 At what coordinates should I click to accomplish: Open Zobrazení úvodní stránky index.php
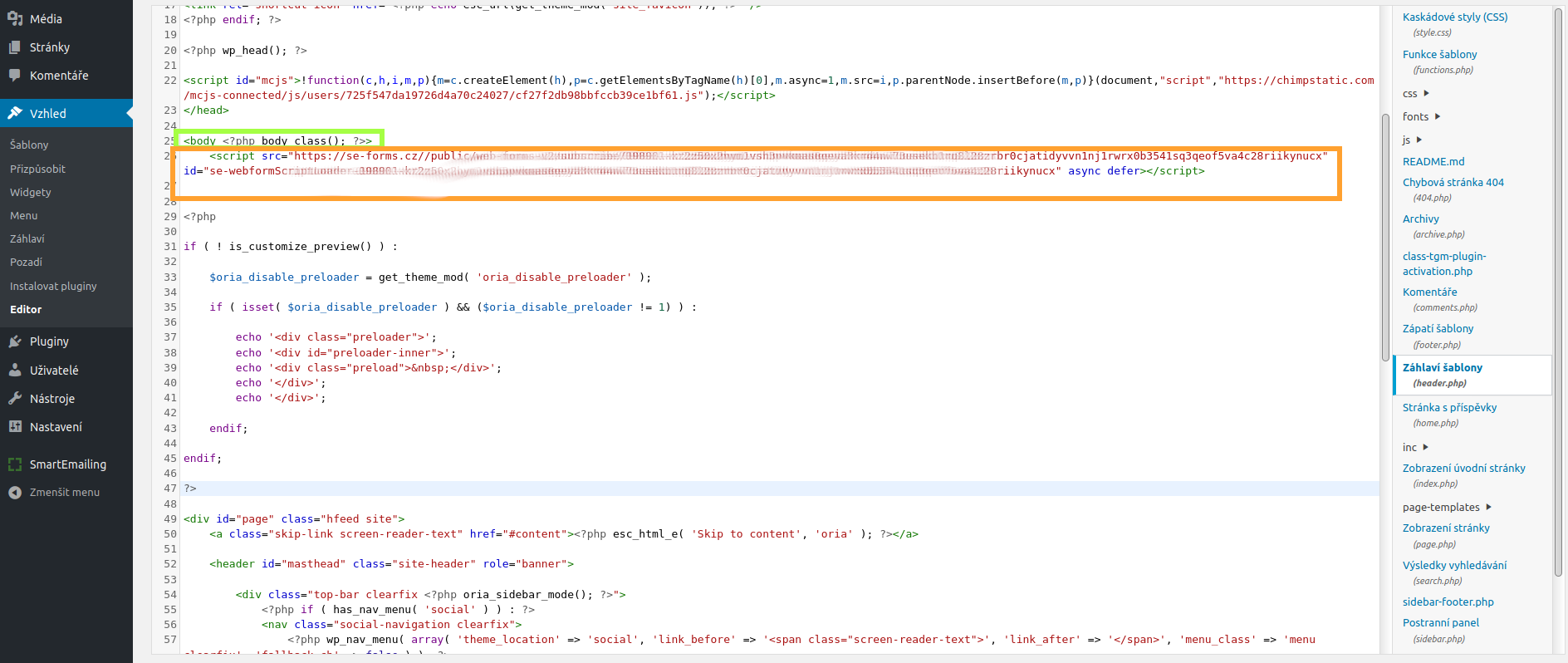tap(1463, 468)
